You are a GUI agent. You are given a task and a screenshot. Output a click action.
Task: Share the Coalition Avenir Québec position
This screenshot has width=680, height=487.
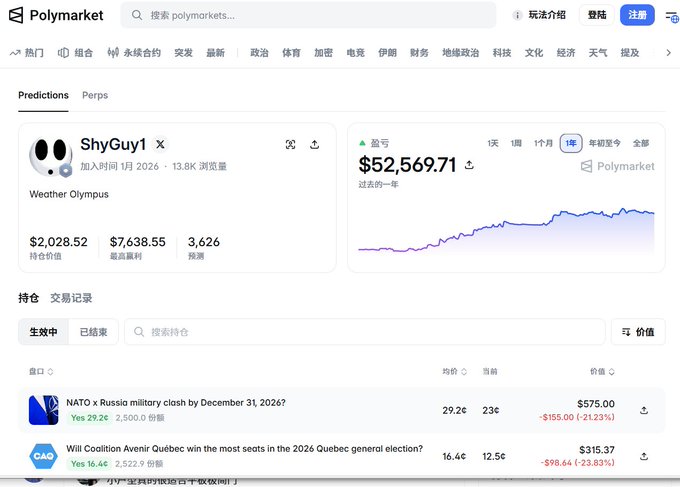pyautogui.click(x=644, y=456)
